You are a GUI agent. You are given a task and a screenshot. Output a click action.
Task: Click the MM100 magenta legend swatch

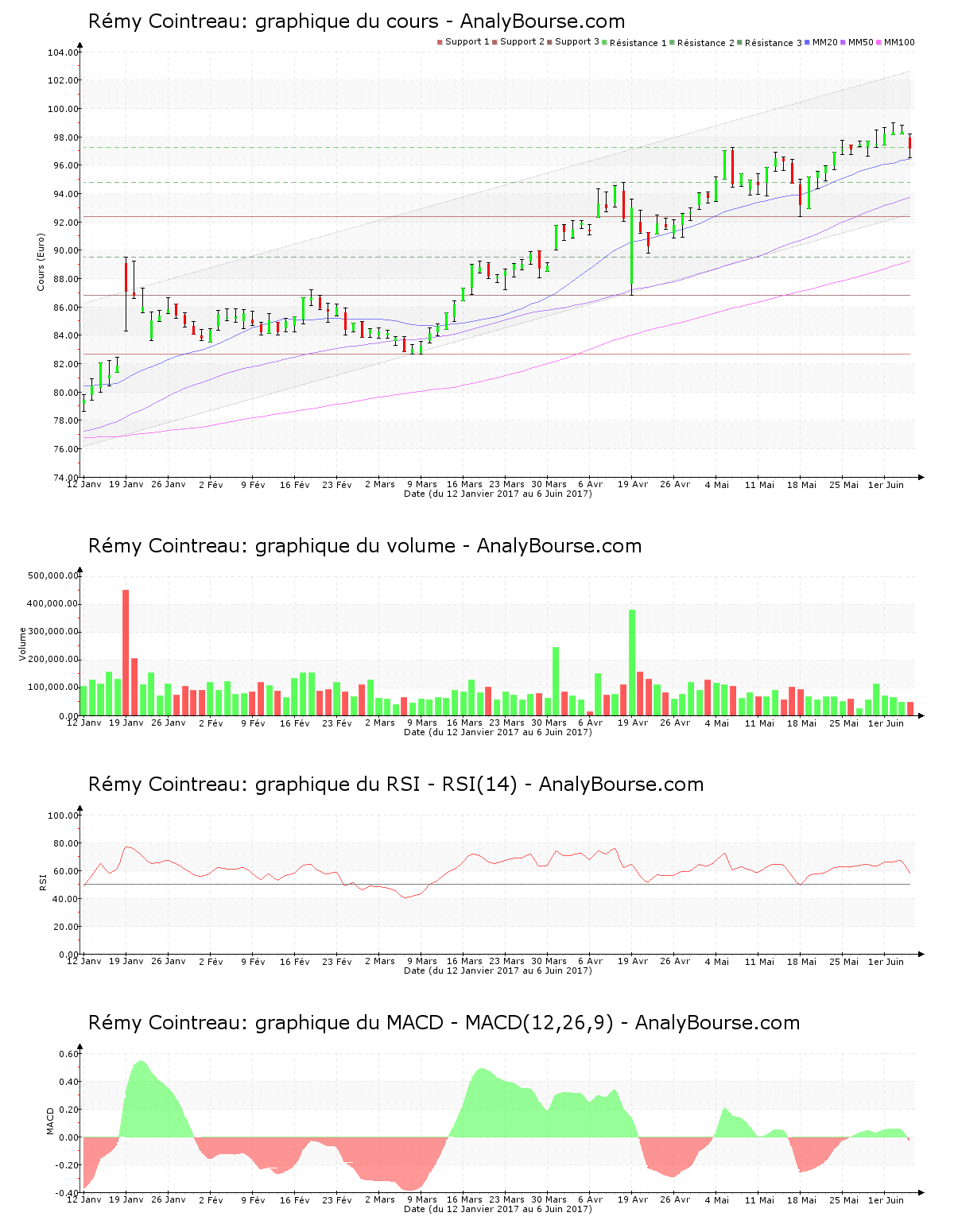879,42
